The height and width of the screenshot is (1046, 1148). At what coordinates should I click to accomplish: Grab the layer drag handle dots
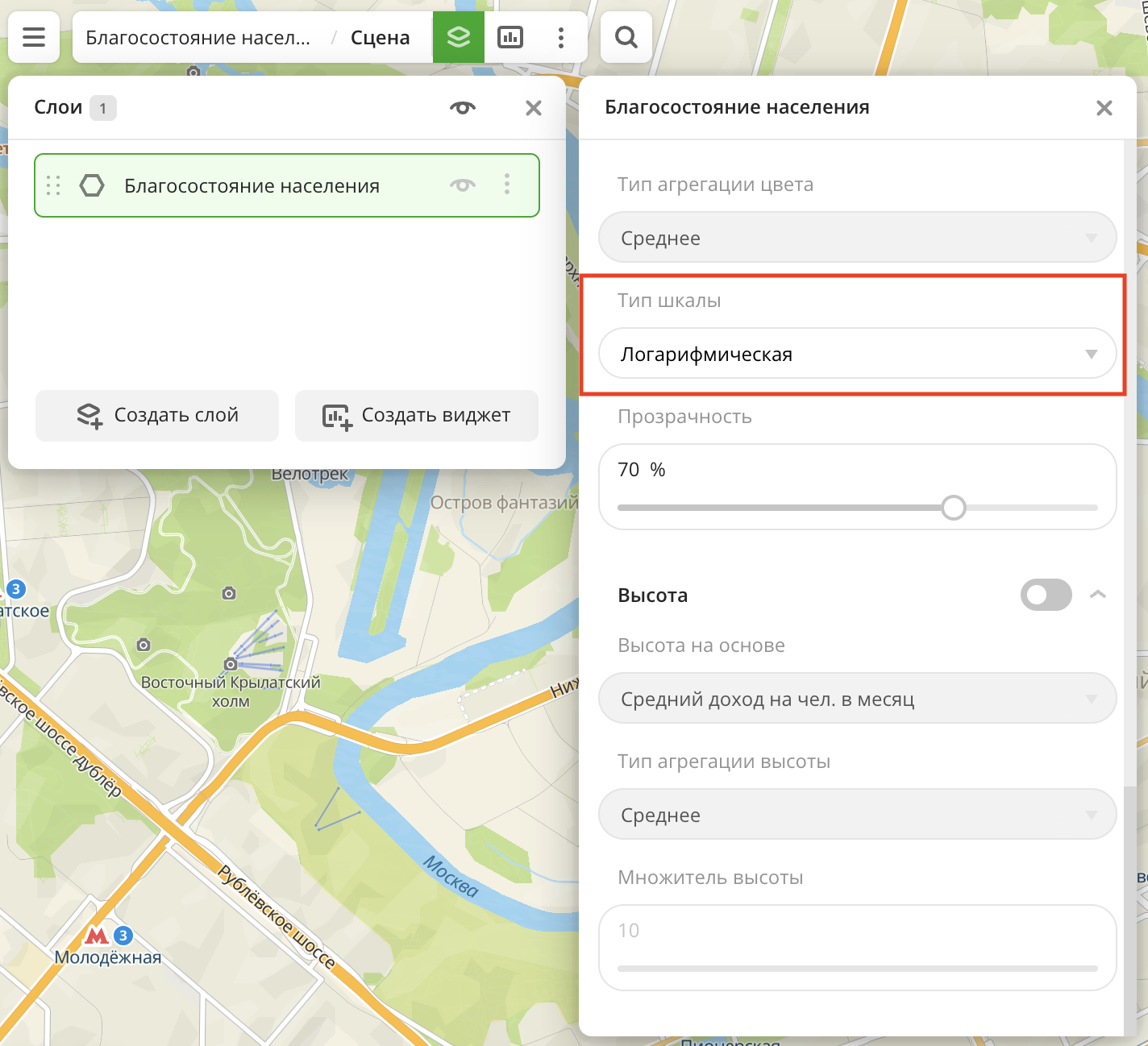(x=54, y=185)
